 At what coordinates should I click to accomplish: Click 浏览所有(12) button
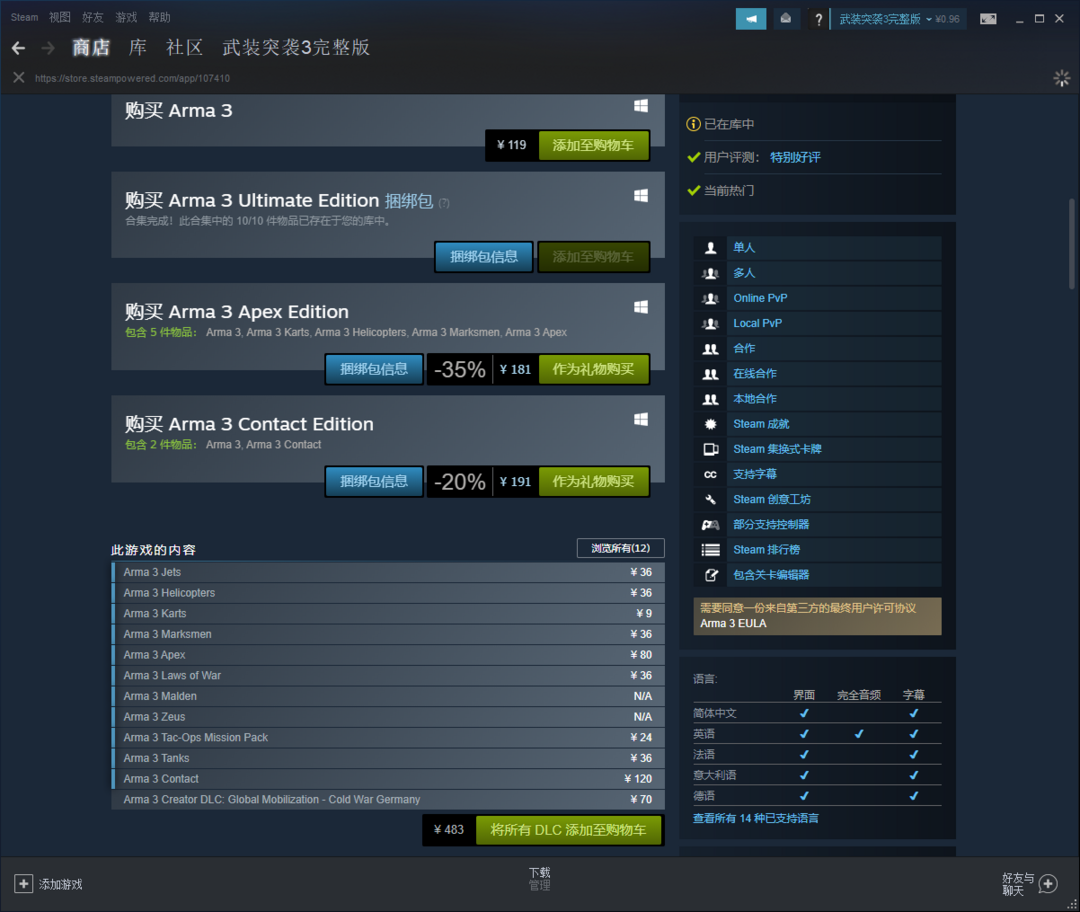[621, 548]
